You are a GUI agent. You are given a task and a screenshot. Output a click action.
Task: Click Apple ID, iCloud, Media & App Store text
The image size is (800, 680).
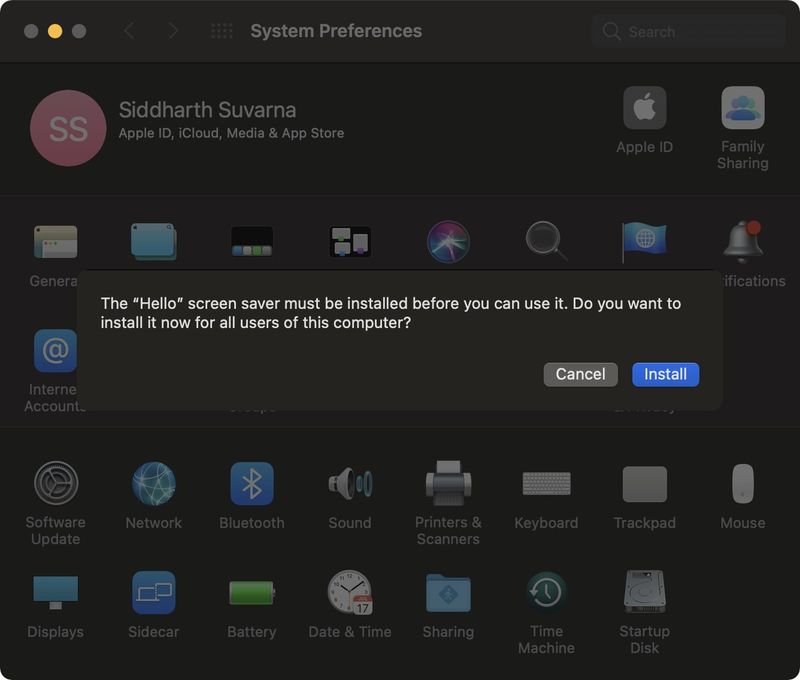(231, 133)
